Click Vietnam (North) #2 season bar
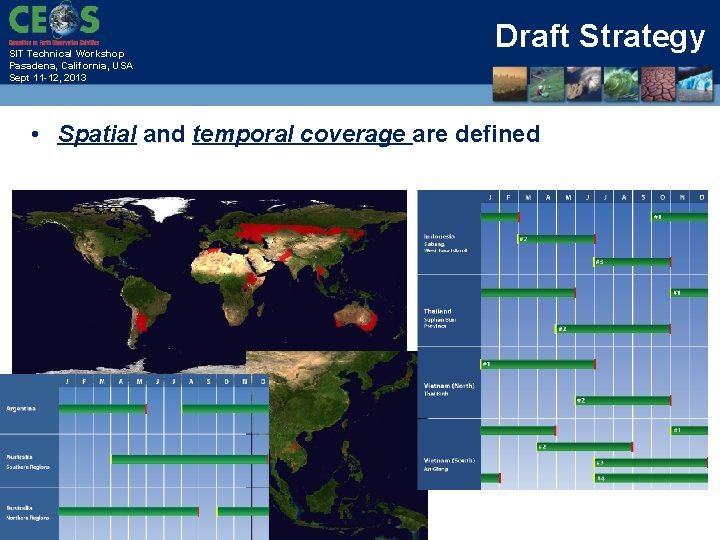The image size is (720, 540). click(623, 400)
